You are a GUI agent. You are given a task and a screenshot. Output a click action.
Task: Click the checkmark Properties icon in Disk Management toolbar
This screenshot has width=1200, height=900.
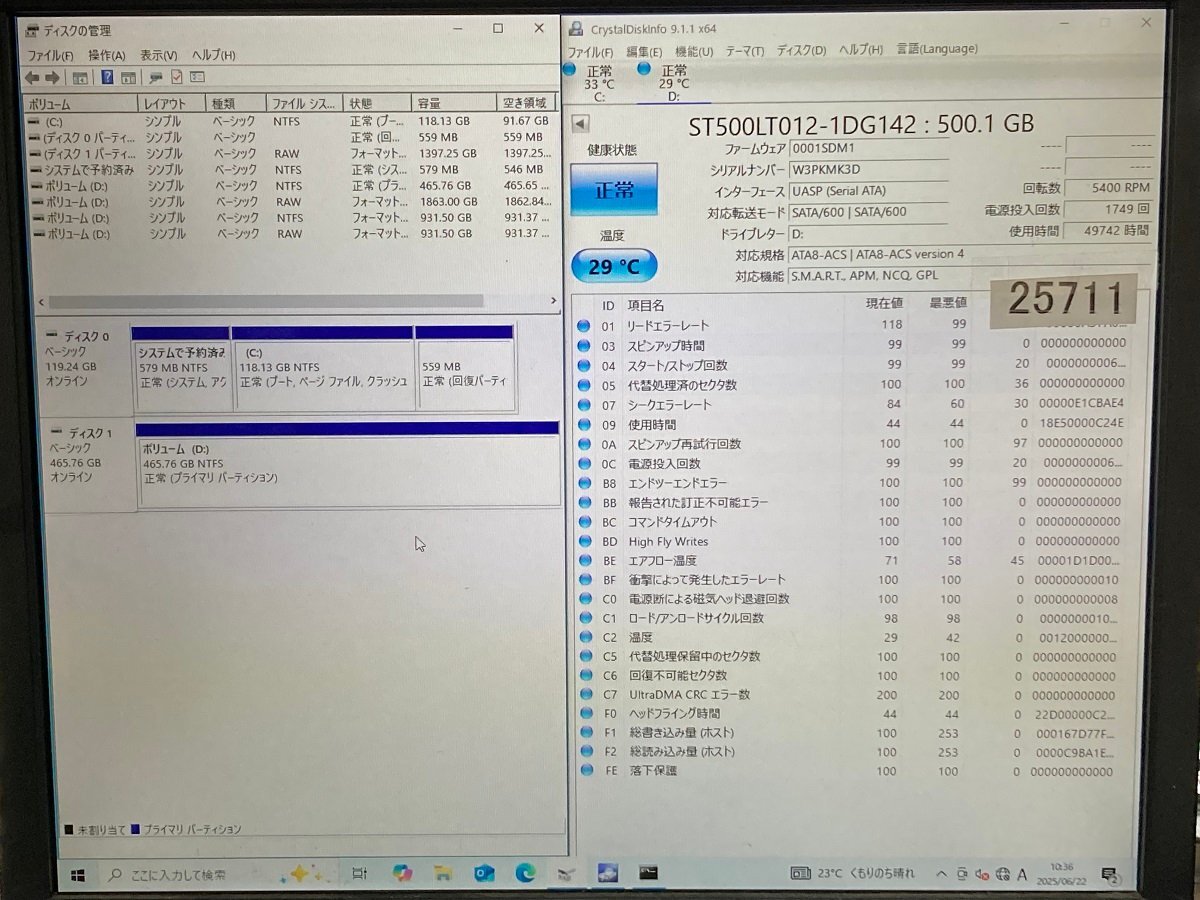tap(176, 77)
